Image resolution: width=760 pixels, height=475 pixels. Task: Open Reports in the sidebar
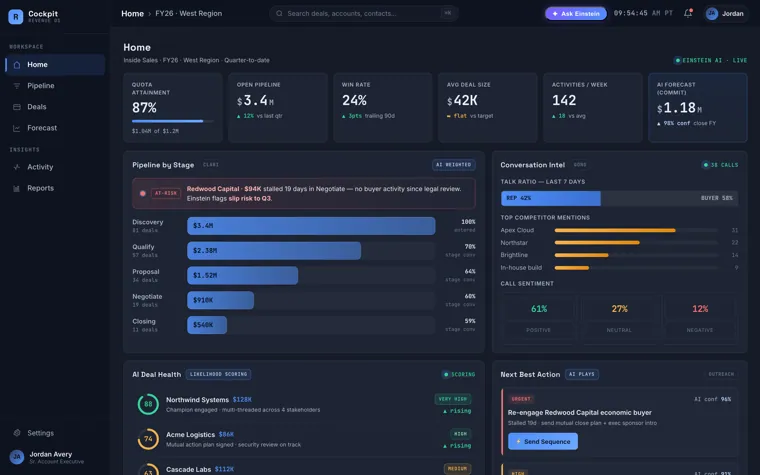(55, 188)
